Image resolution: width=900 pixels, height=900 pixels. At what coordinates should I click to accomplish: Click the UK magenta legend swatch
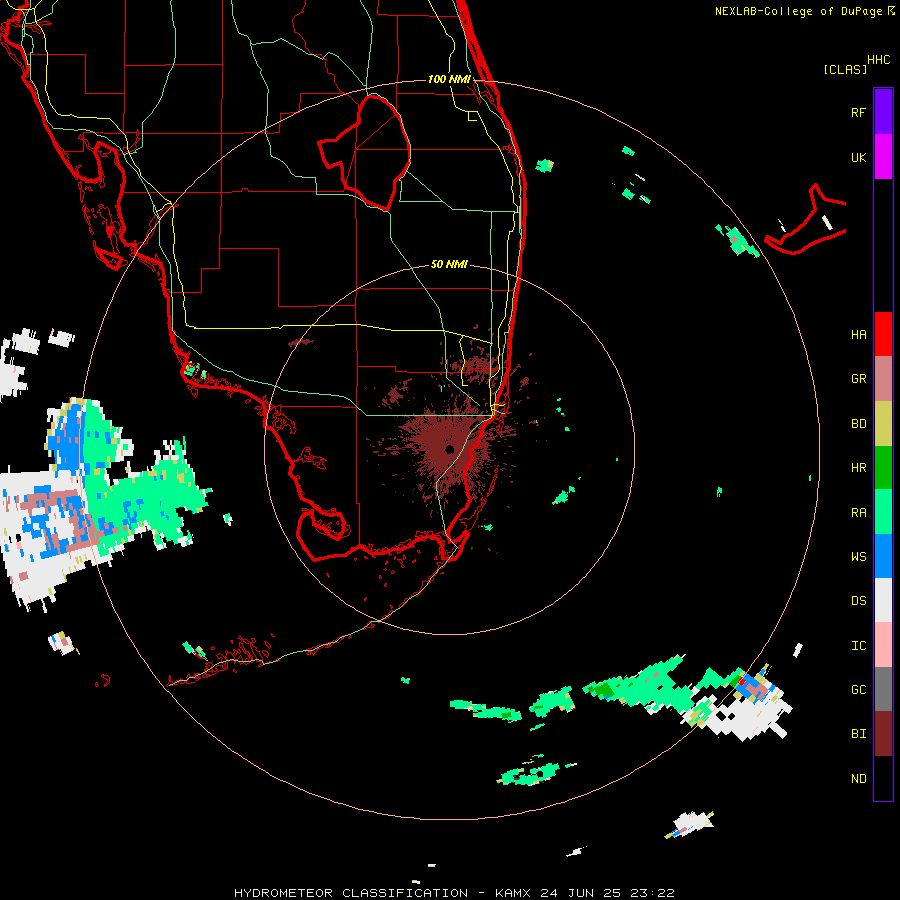(x=883, y=157)
